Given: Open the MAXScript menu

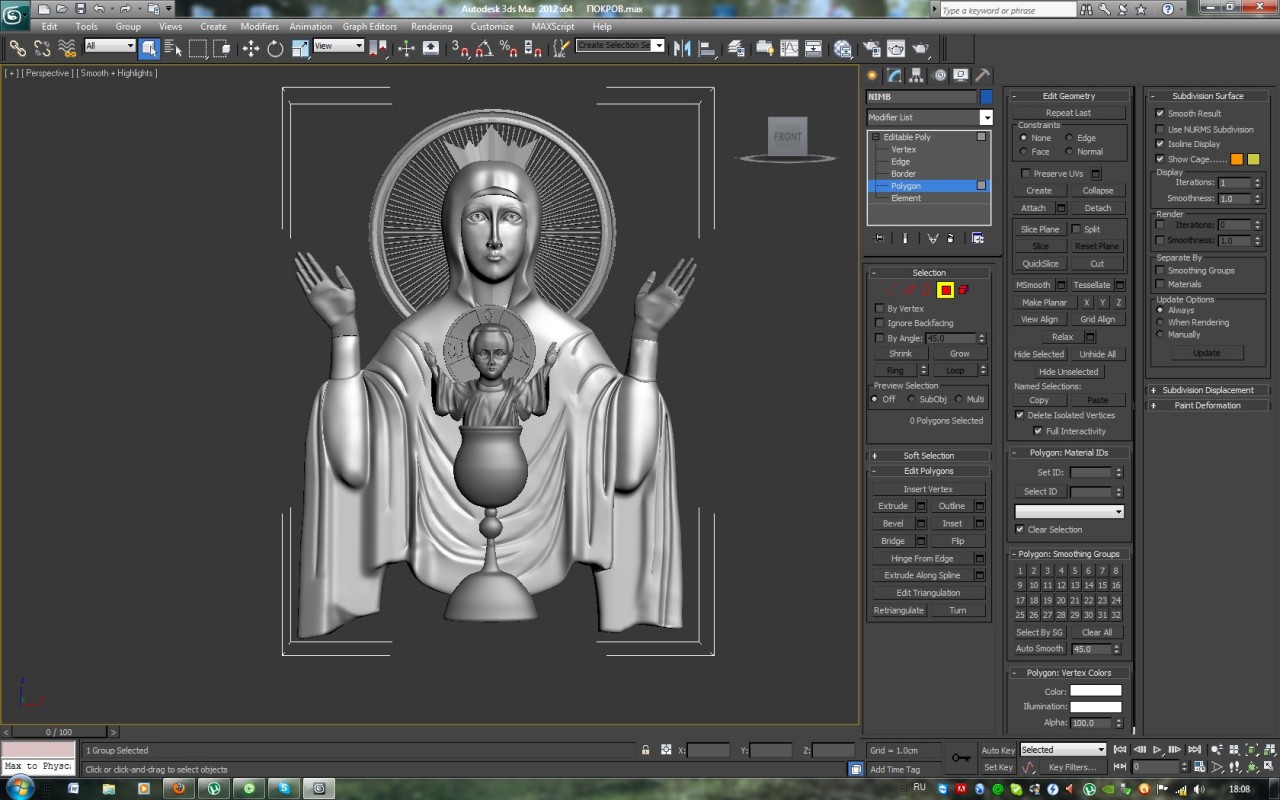Looking at the screenshot, I should point(553,26).
